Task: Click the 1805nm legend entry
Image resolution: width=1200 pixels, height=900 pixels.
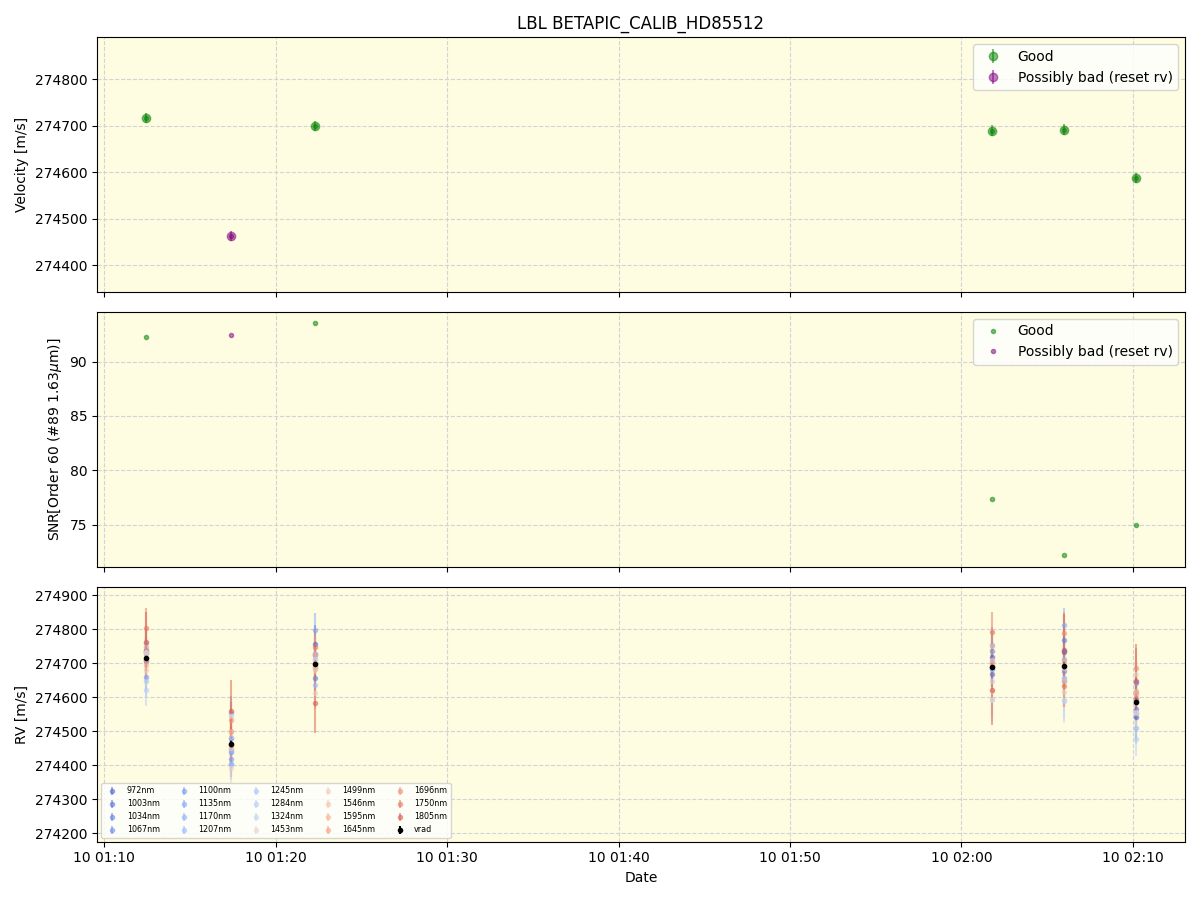Action: pyautogui.click(x=431, y=816)
